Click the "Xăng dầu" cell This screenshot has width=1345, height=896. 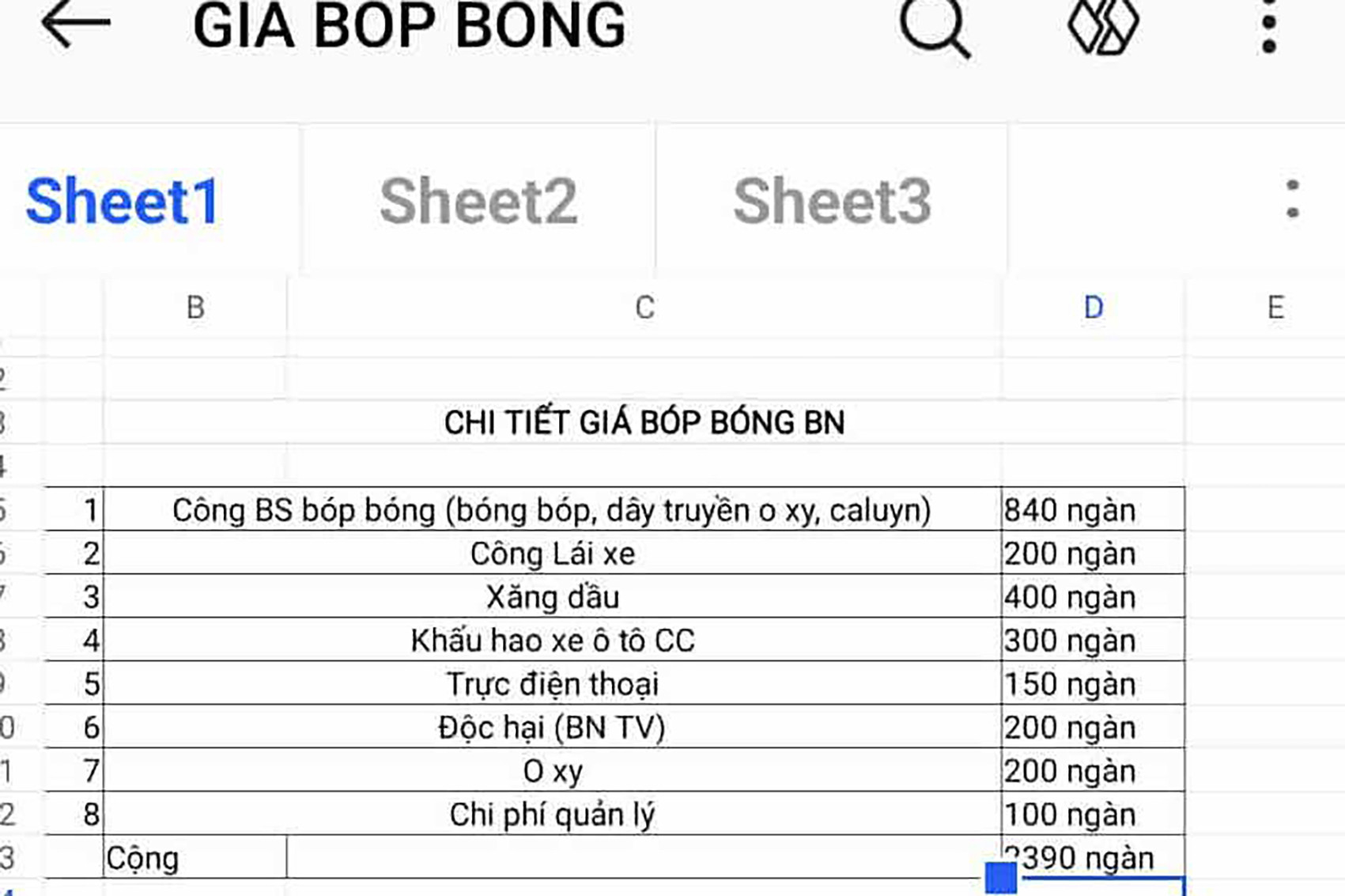coord(552,597)
